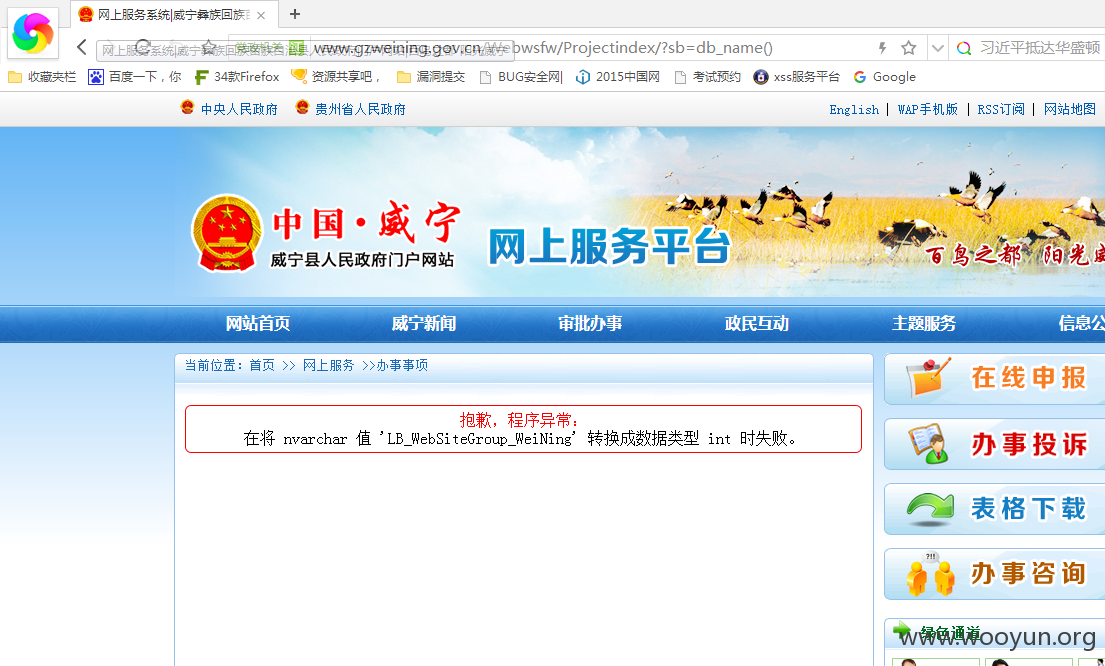1105x666 pixels.
Task: Click the 网上服务平台 banner title
Action: [x=610, y=246]
